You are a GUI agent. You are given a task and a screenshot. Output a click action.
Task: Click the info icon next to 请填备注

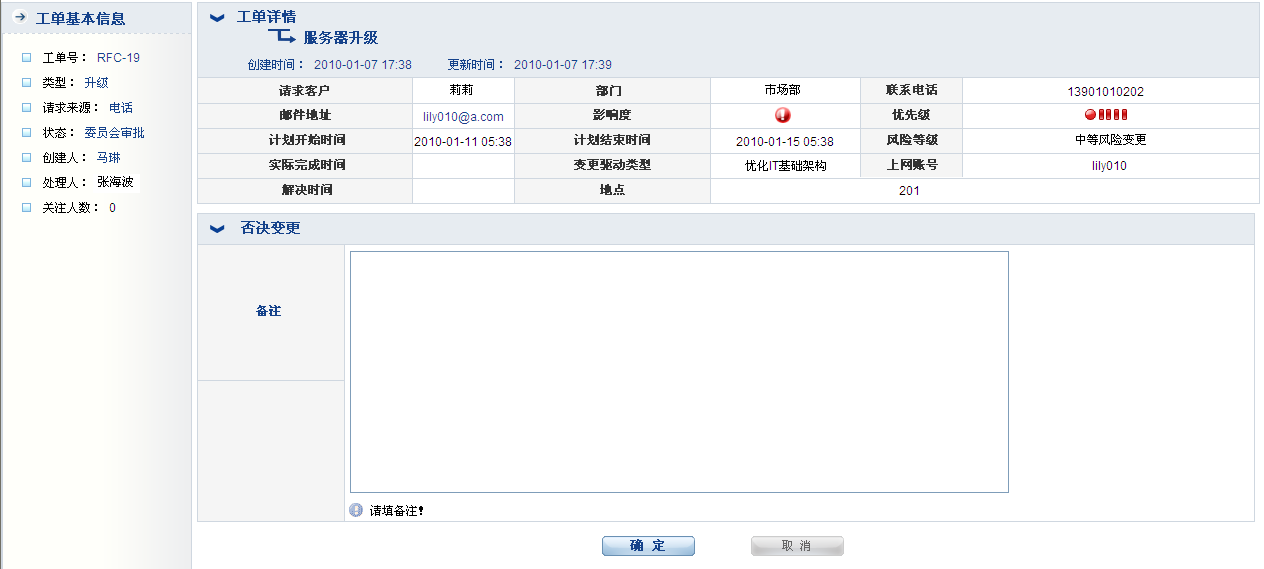click(356, 510)
